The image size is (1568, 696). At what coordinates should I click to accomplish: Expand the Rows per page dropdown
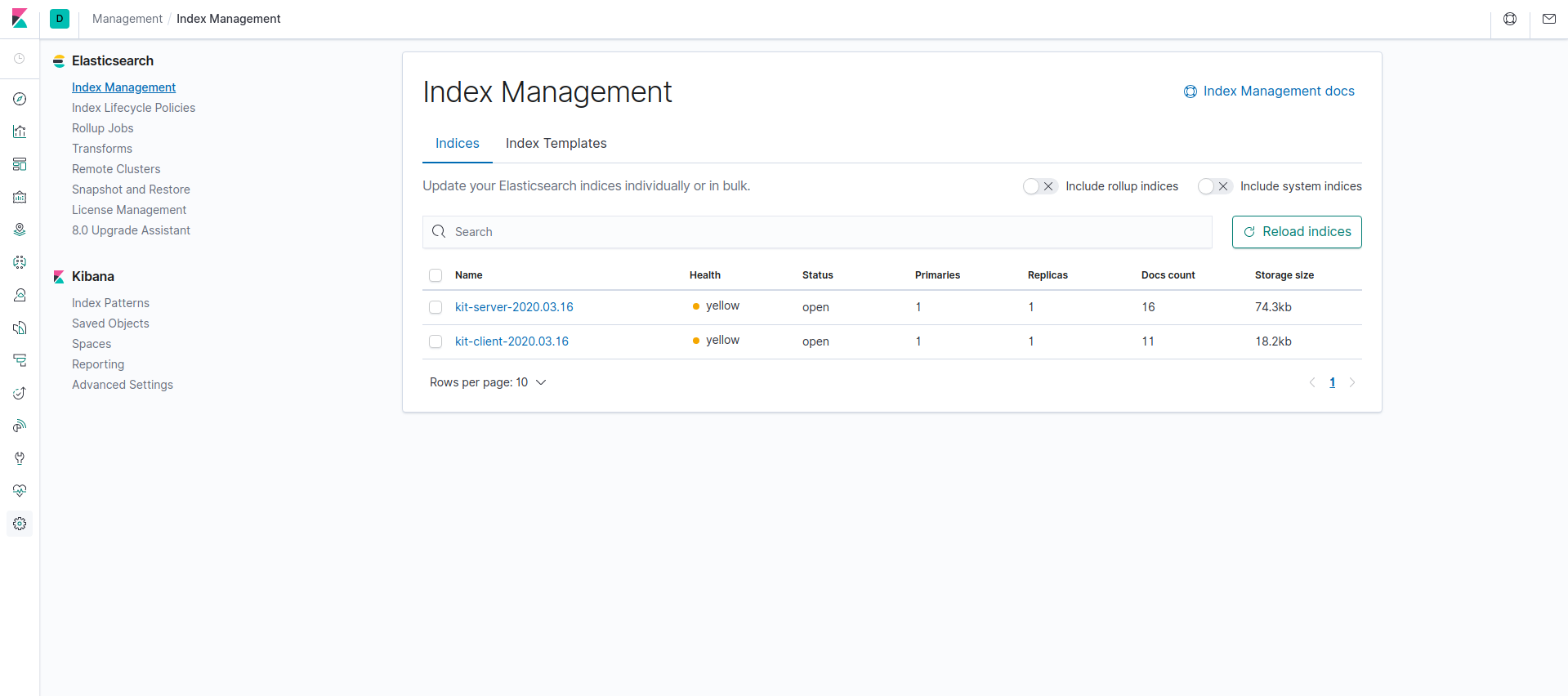coord(488,382)
